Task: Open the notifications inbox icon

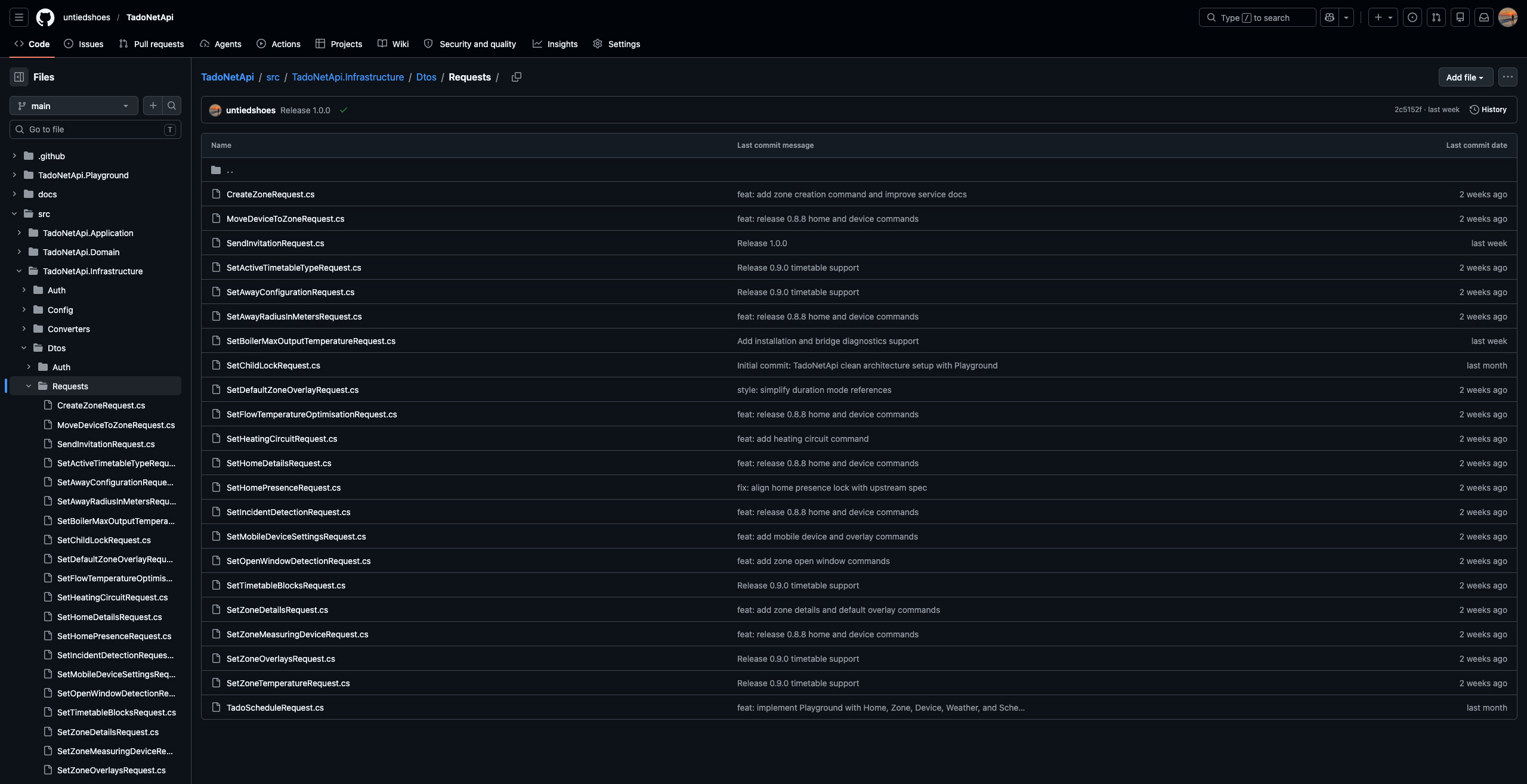Action: tap(1484, 17)
